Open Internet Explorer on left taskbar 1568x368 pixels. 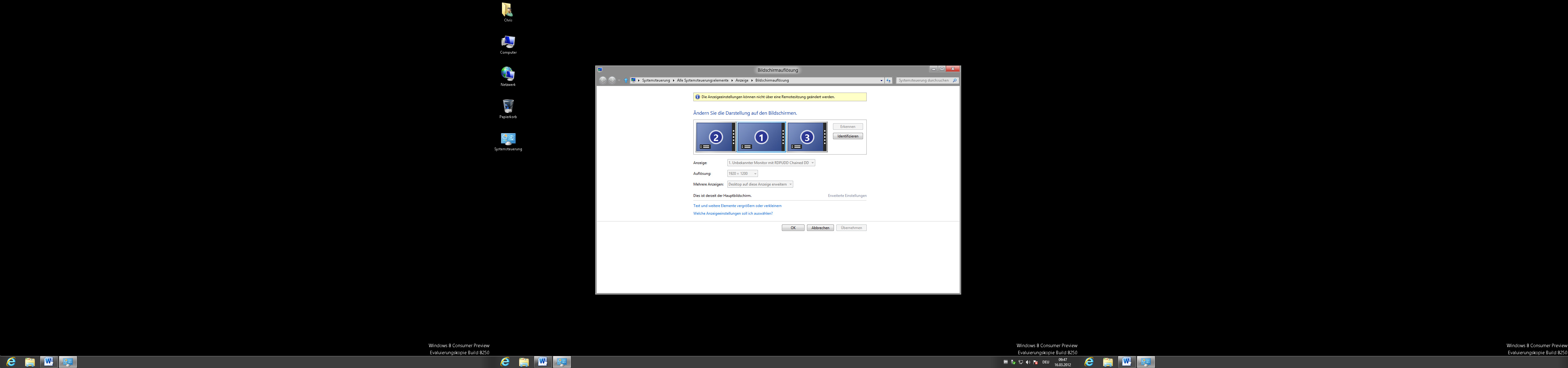(x=11, y=362)
